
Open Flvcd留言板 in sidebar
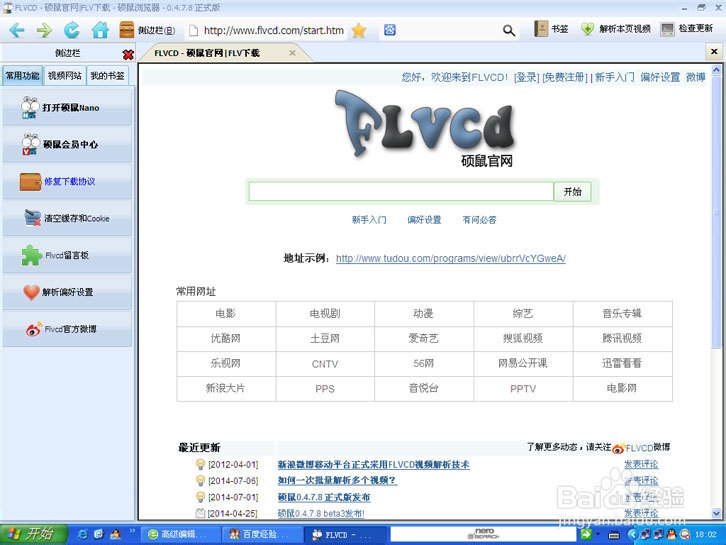pos(67,255)
